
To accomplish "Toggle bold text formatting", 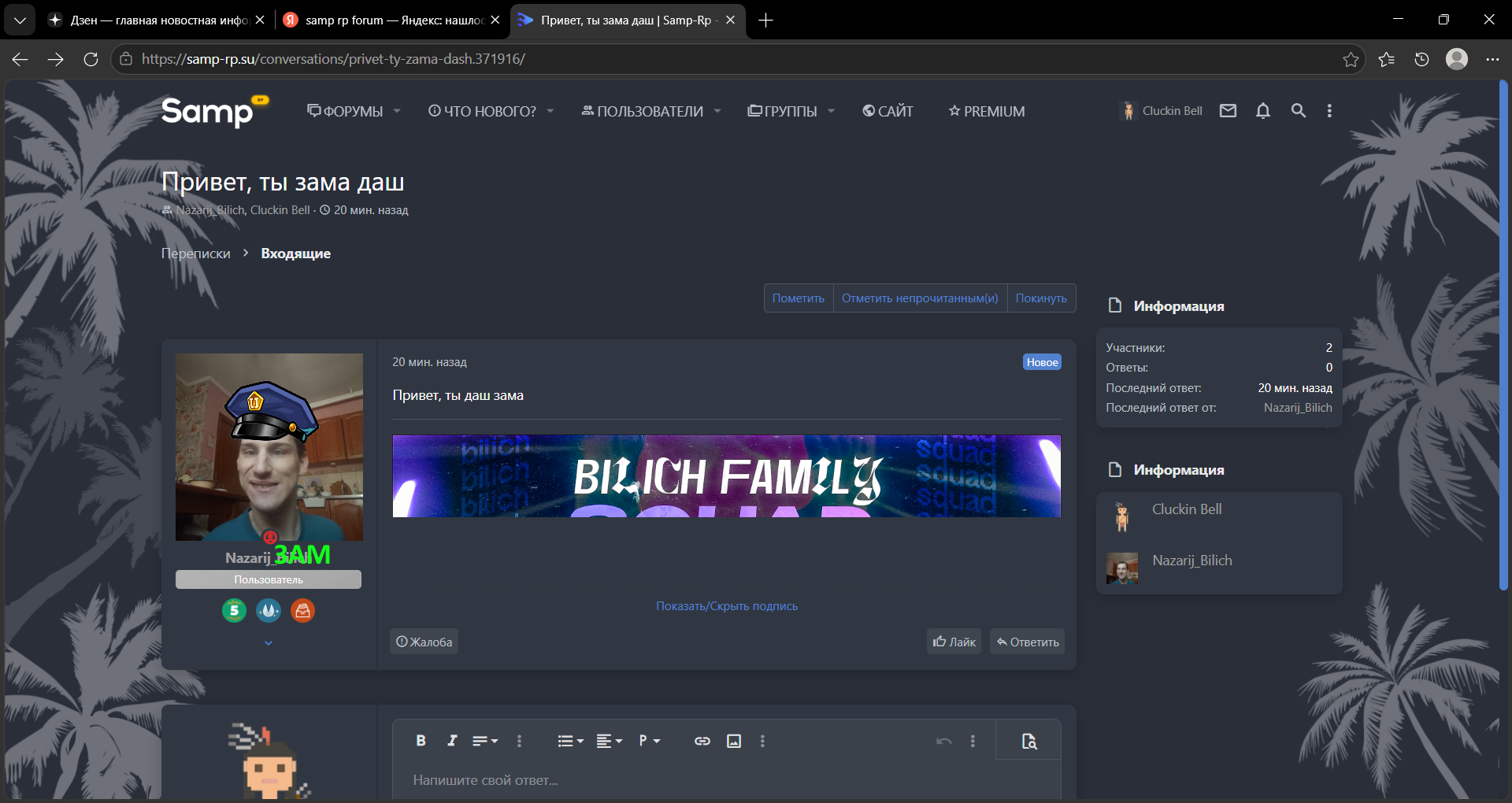I will [x=421, y=741].
